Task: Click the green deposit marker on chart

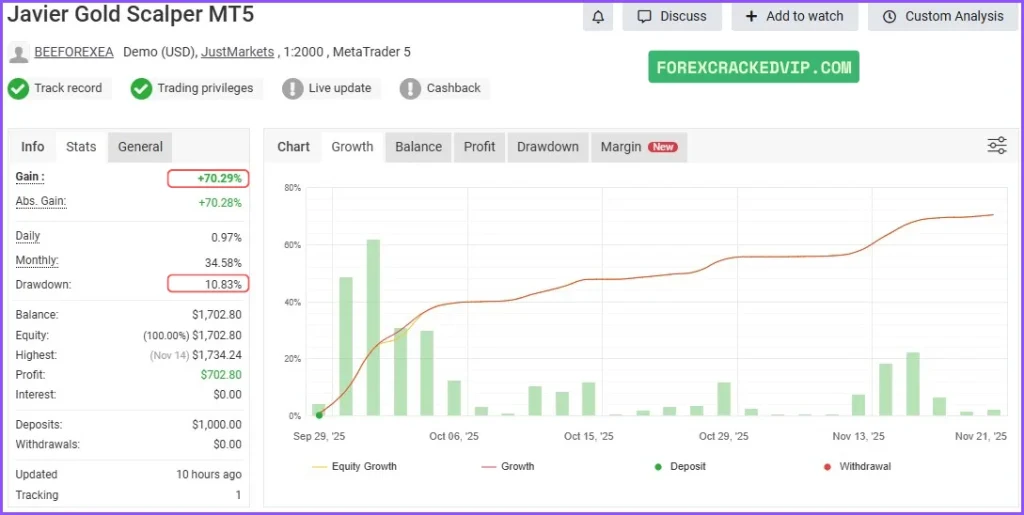Action: (x=319, y=415)
